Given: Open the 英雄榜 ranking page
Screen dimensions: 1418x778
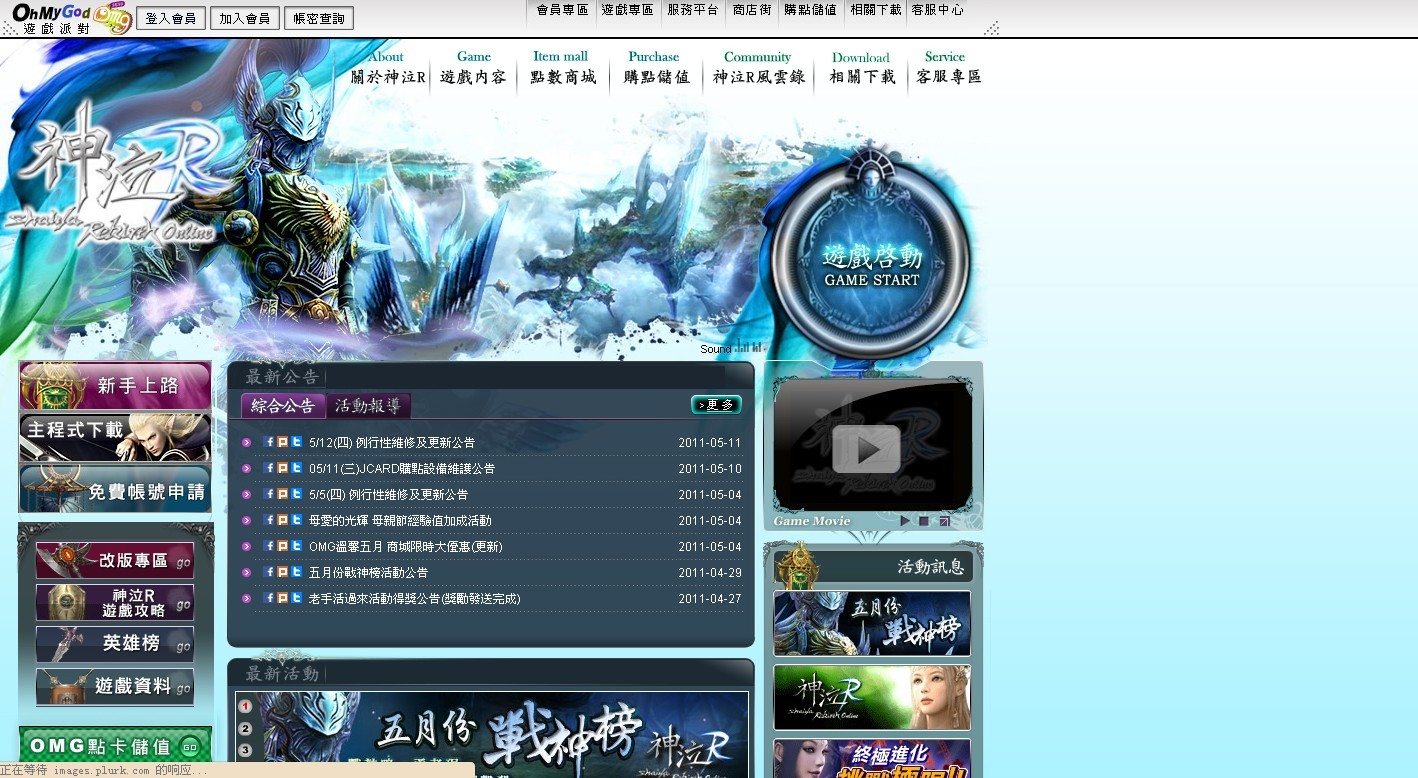Looking at the screenshot, I should (115, 644).
